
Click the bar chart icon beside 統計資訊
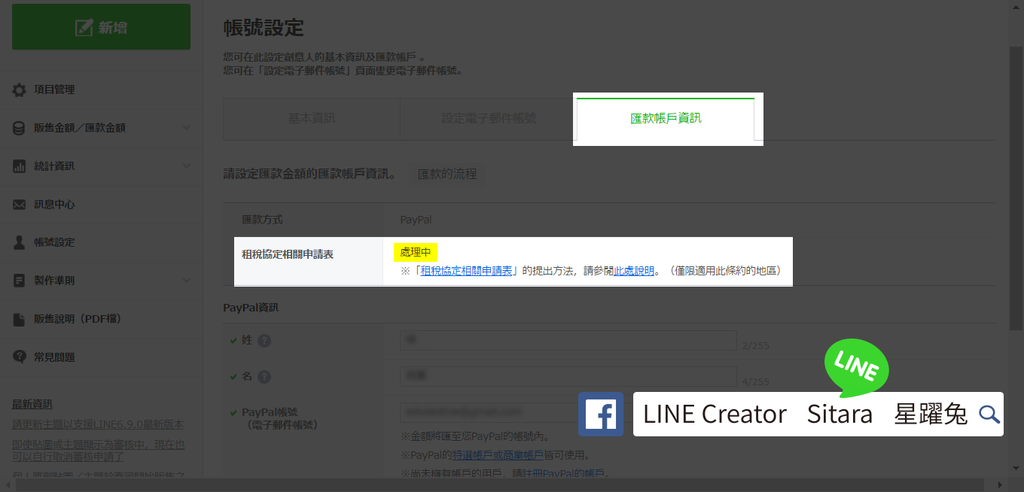[x=20, y=167]
